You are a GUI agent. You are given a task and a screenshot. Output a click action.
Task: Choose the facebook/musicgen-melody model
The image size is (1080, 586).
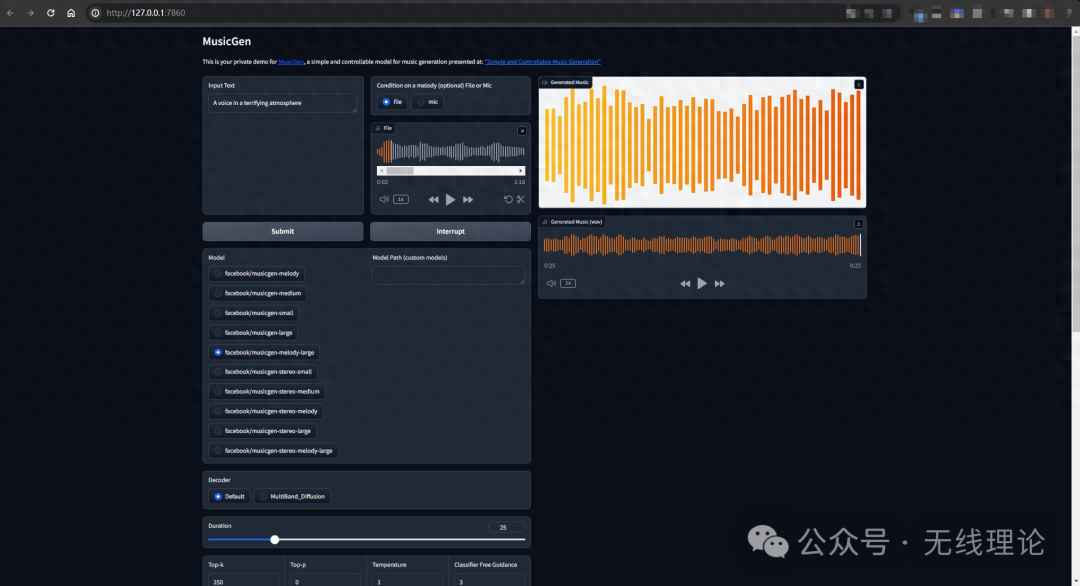click(x=256, y=273)
